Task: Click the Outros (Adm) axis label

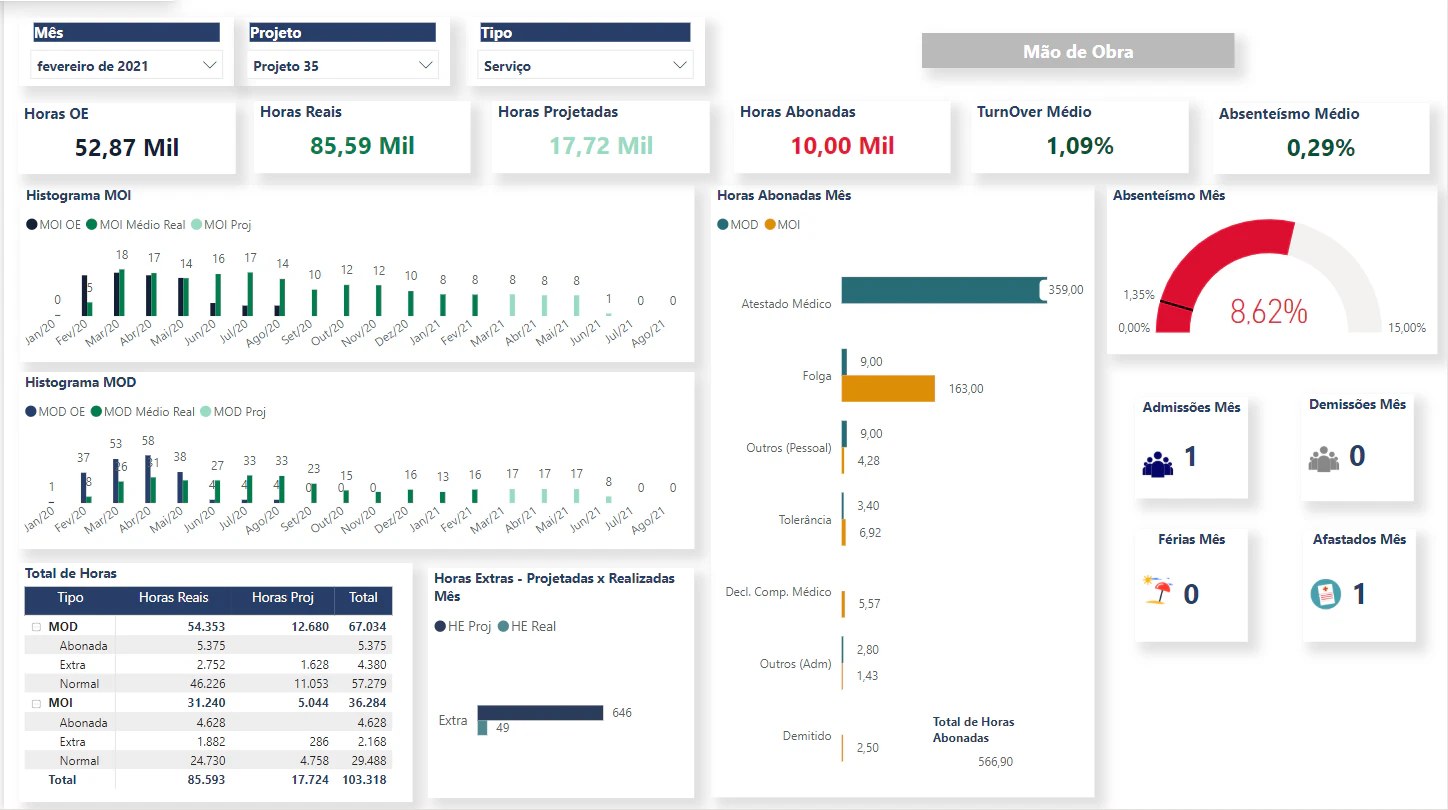Action: (796, 664)
